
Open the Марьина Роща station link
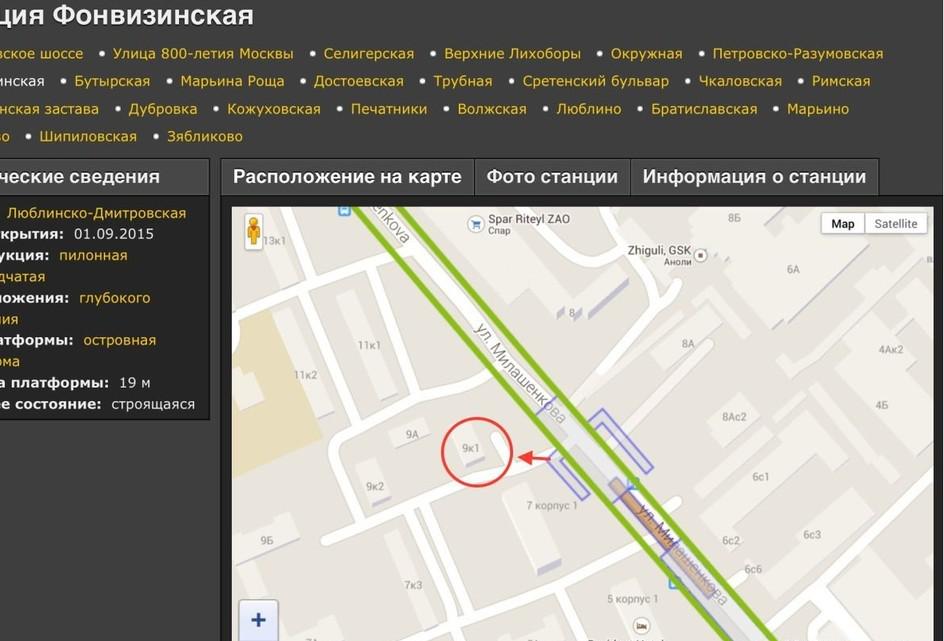click(x=232, y=81)
